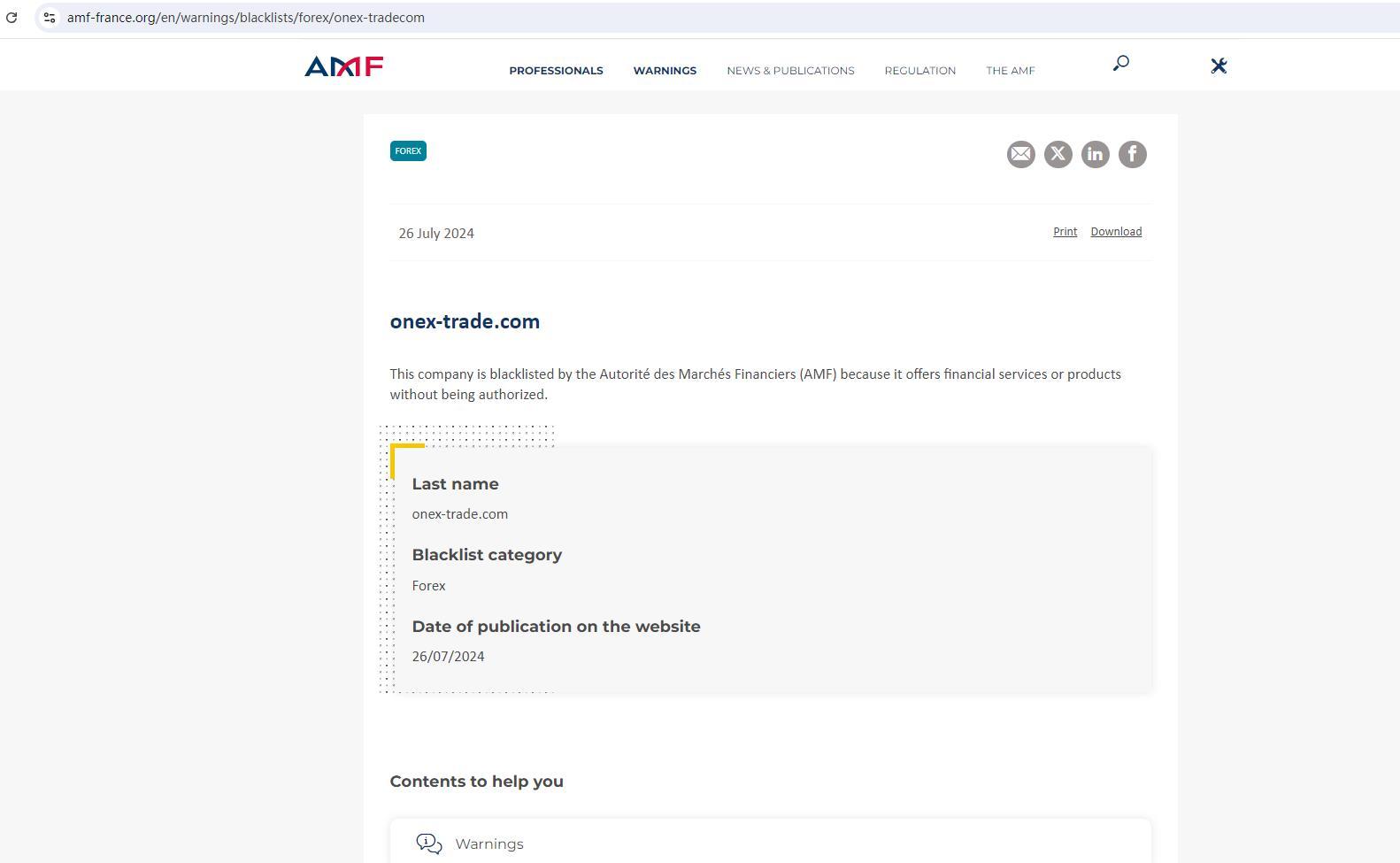Image resolution: width=1400 pixels, height=863 pixels.
Task: Share on Facebook icon
Action: pyautogui.click(x=1132, y=154)
